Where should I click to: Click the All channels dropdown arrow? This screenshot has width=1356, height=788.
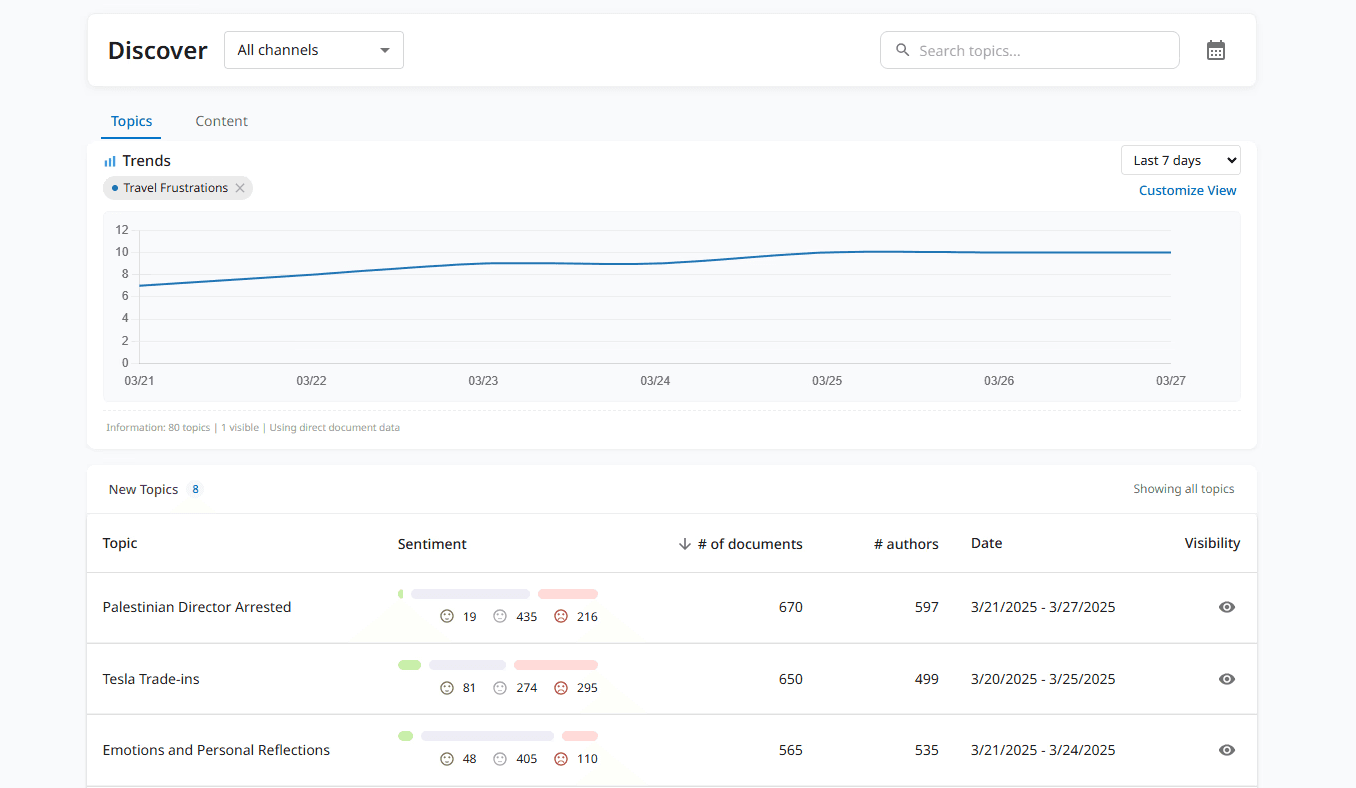click(x=385, y=51)
